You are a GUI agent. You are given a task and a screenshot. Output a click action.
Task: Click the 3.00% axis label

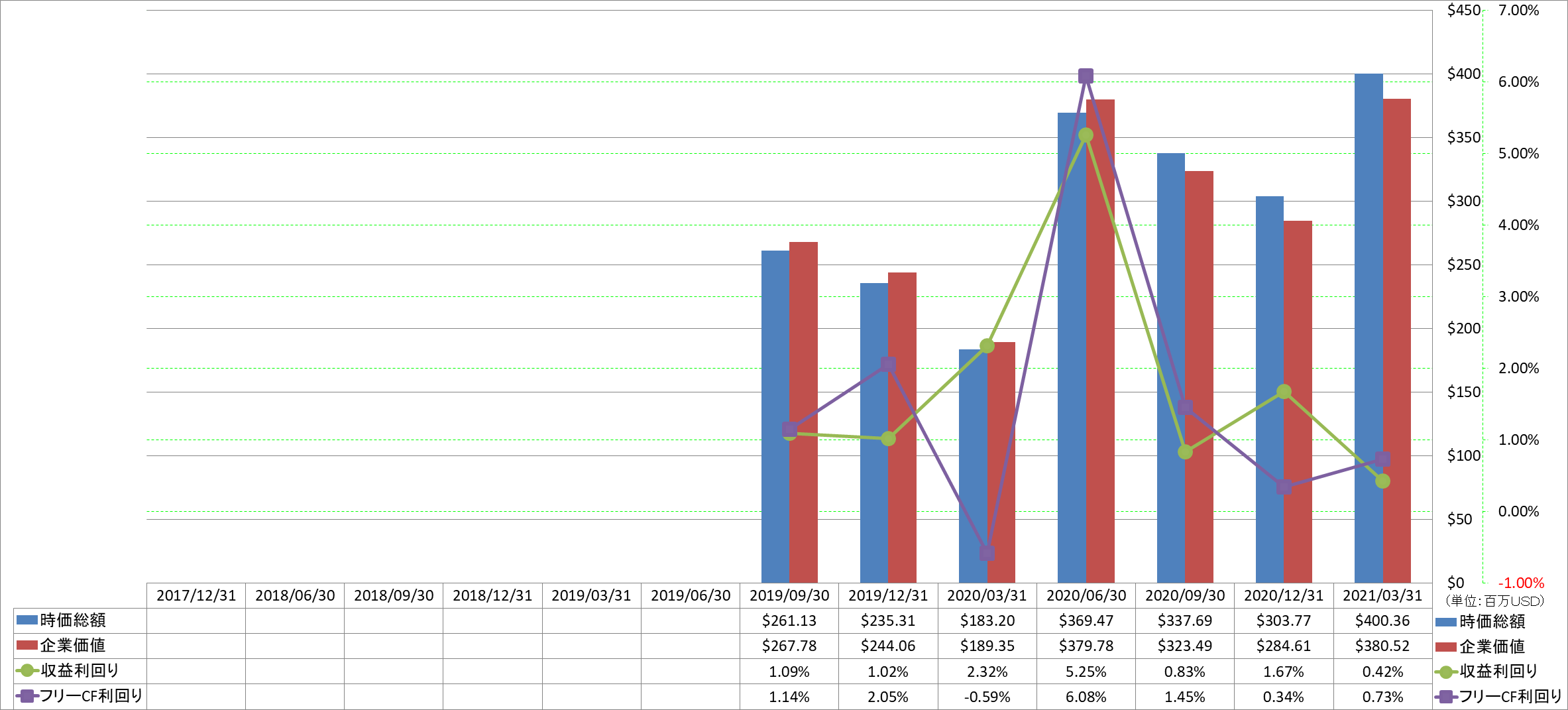[1519, 296]
